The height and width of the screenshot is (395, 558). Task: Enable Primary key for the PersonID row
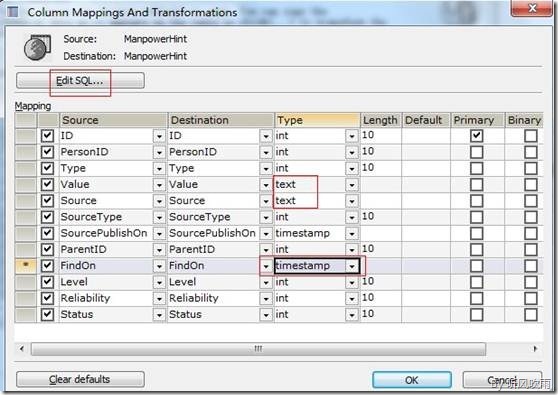477,152
